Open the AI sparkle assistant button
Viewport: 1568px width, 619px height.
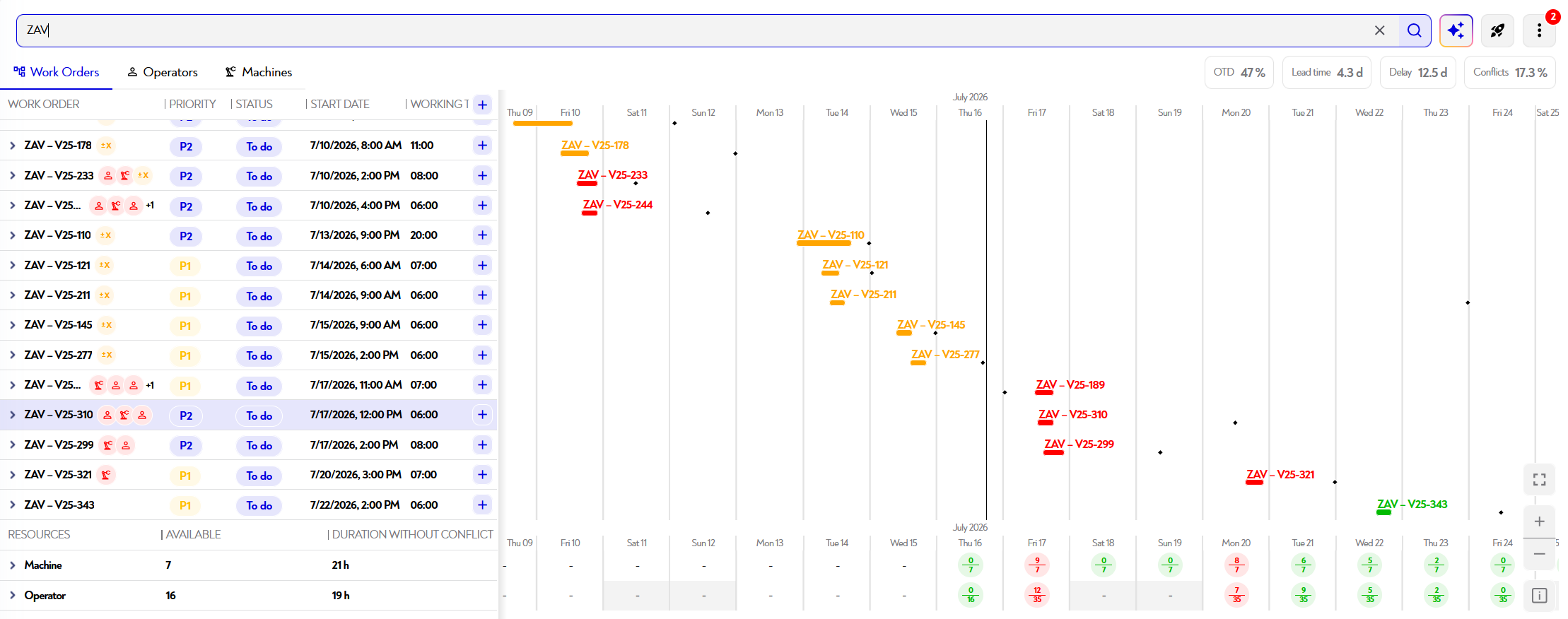[x=1456, y=30]
